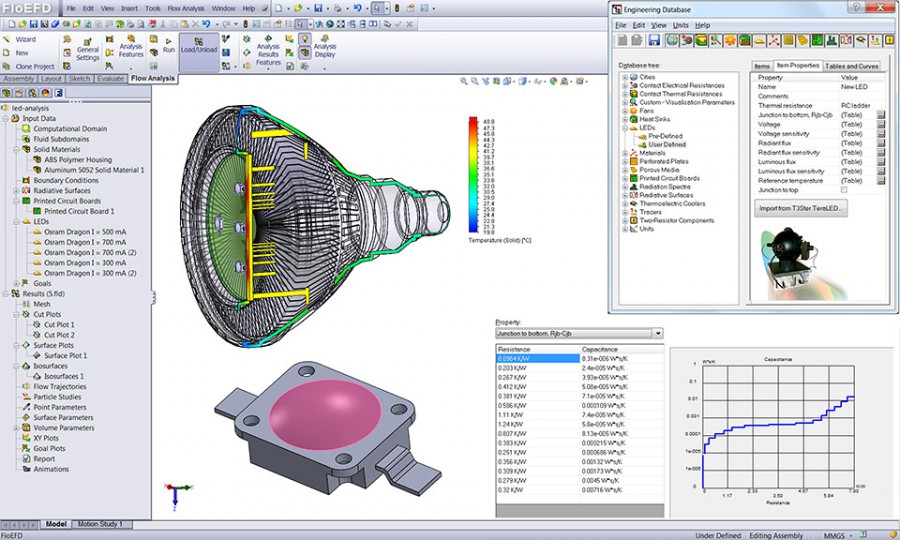Open the Display Manager sphere tab in left panel

pyautogui.click(x=45, y=92)
